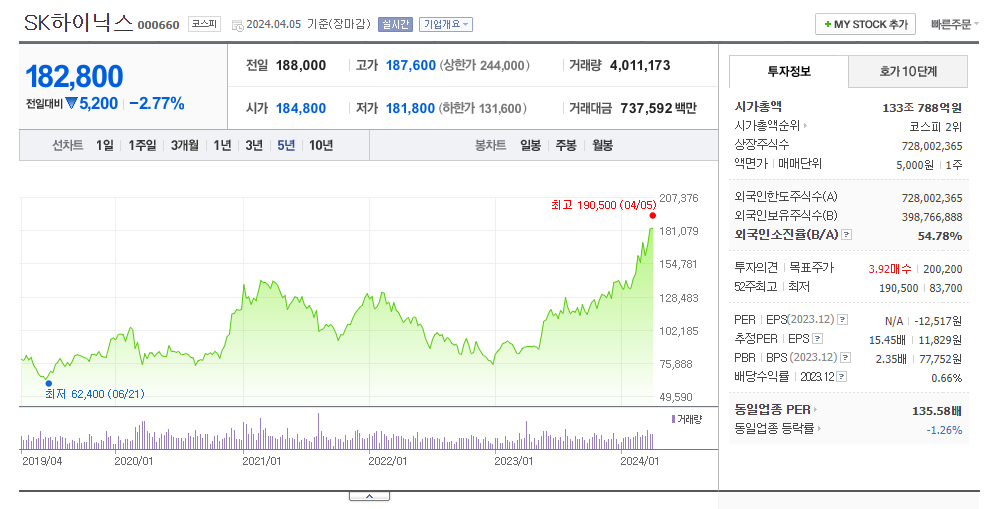Click the 고가 value 187,600

[x=411, y=65]
